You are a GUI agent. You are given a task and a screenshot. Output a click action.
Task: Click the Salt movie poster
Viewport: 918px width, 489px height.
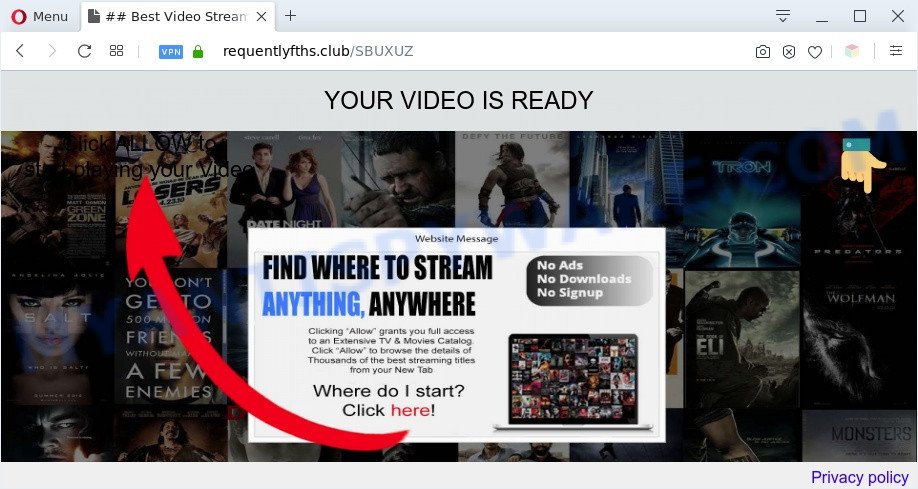click(x=57, y=337)
